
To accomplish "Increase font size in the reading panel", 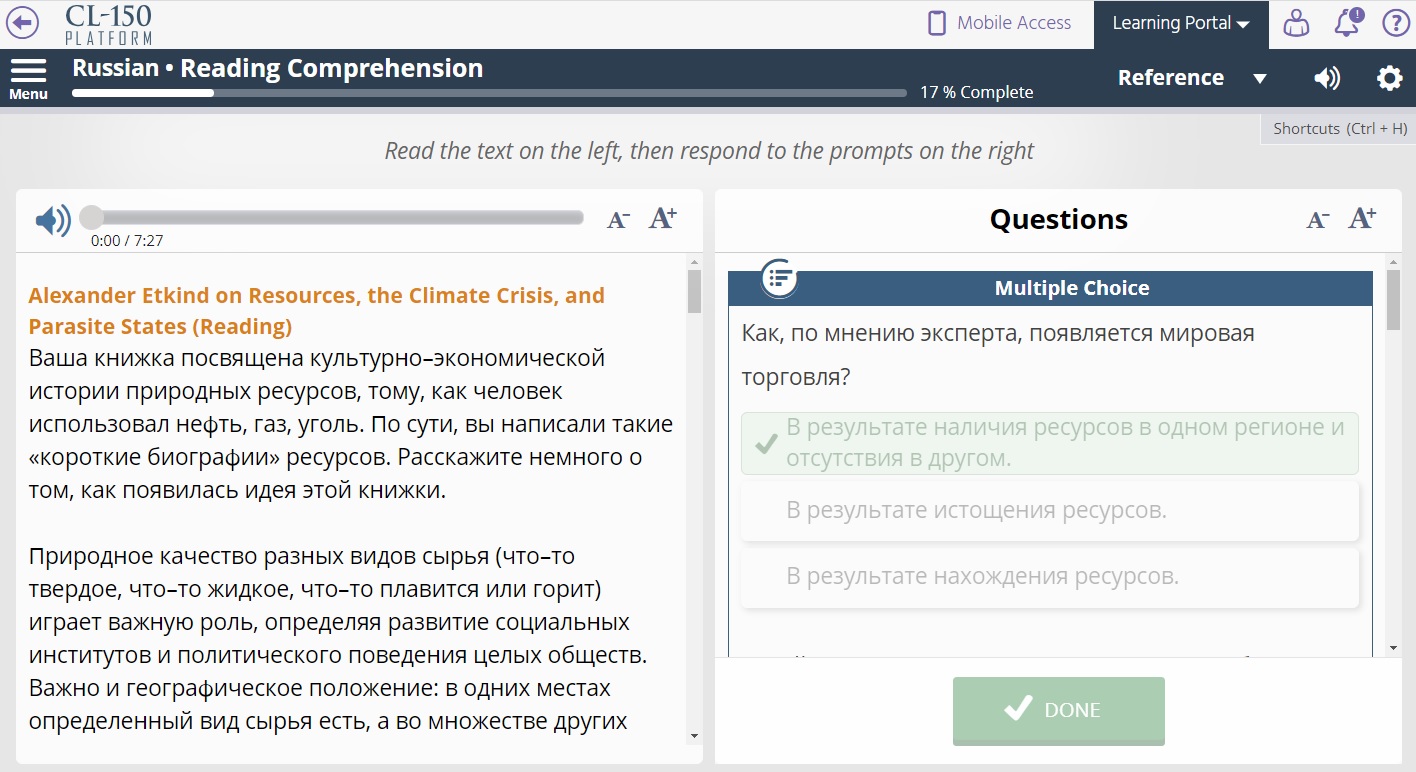I will [x=662, y=217].
